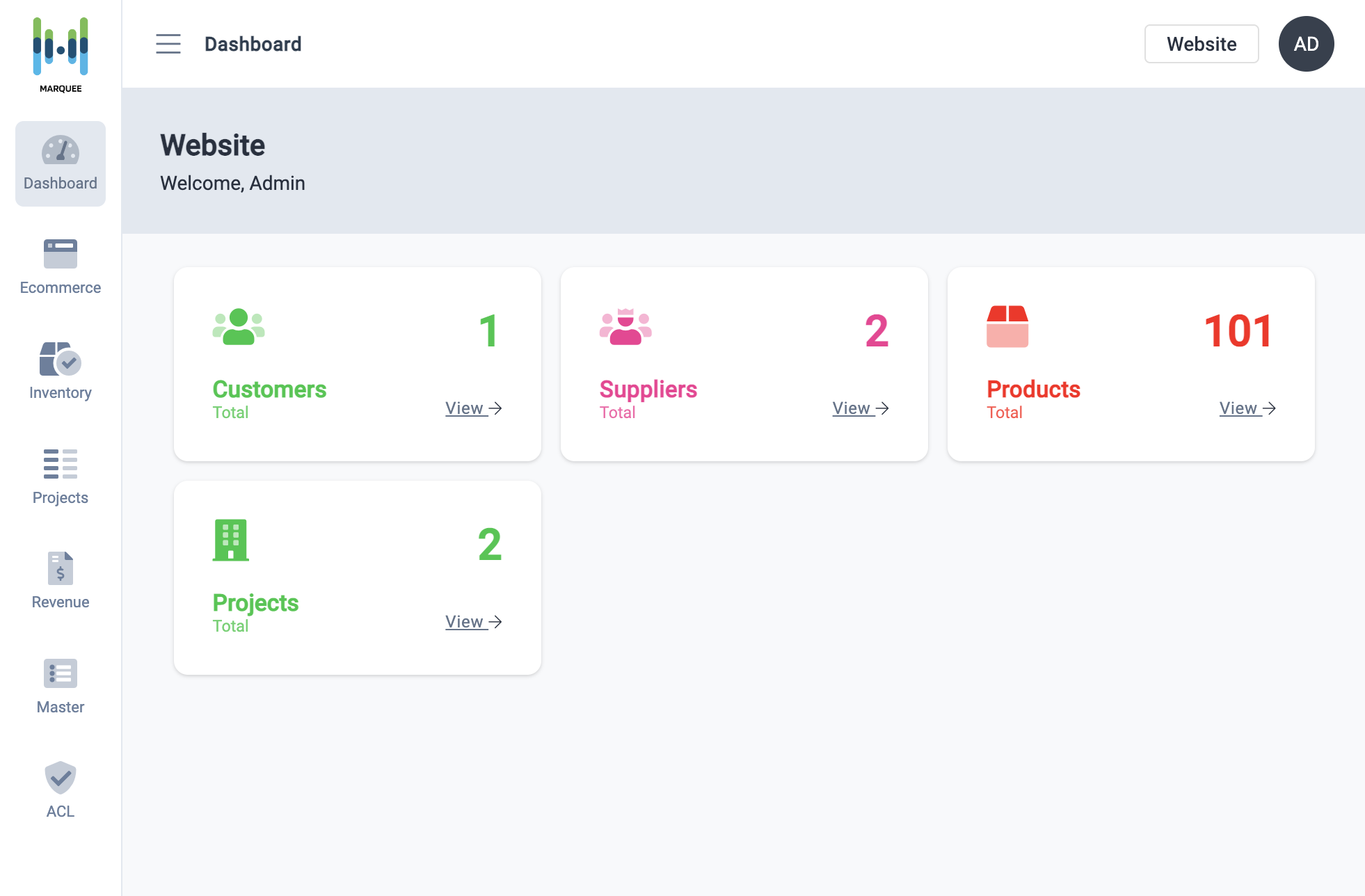Viewport: 1365px width, 896px height.
Task: Click the green Customers people icon
Action: [239, 327]
